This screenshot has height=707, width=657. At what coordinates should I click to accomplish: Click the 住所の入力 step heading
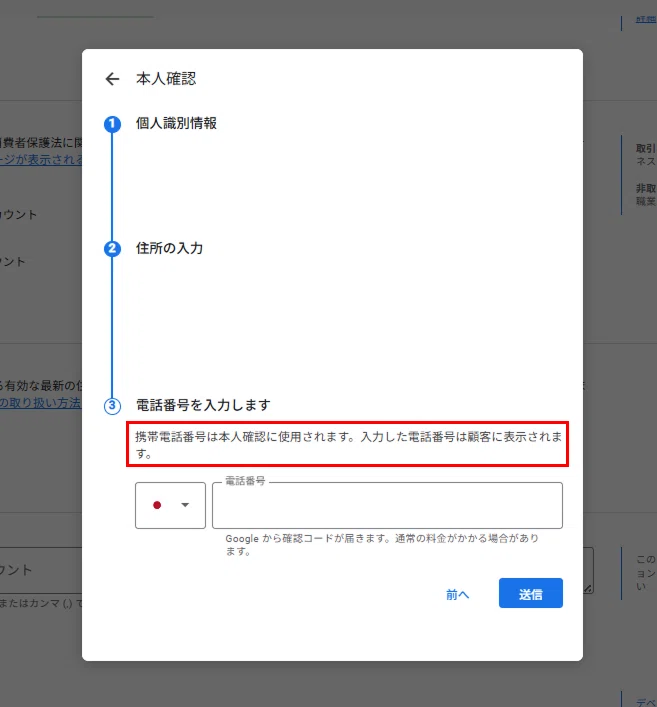tap(170, 248)
